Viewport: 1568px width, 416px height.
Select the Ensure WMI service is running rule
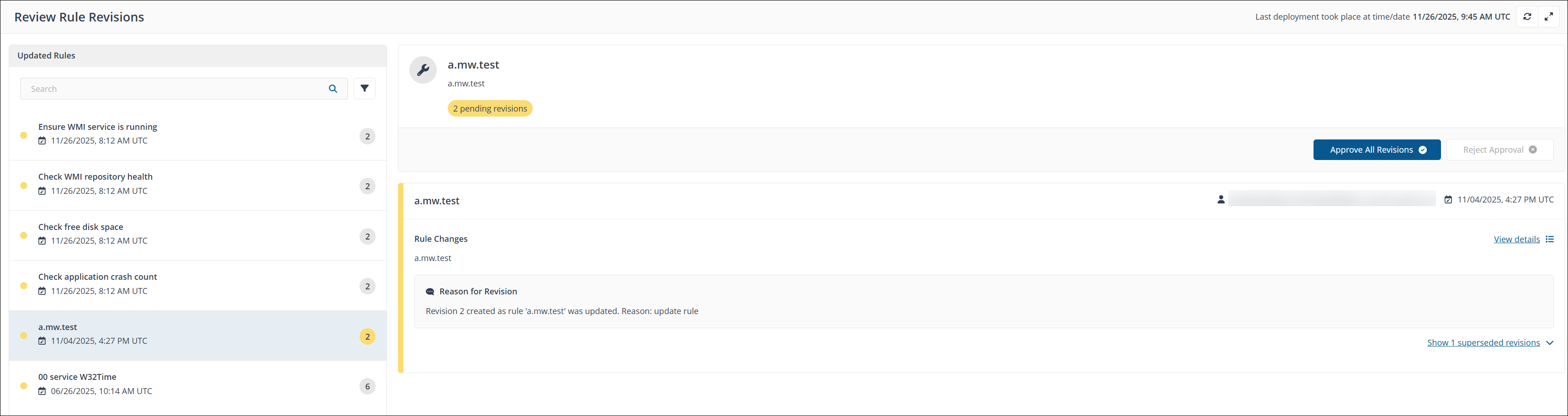(97, 127)
